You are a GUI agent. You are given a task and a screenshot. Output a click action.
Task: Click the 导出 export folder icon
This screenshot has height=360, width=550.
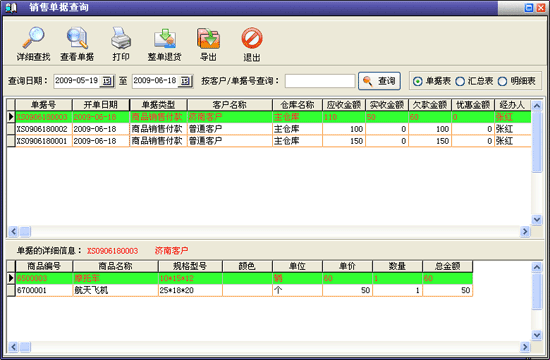click(x=208, y=38)
